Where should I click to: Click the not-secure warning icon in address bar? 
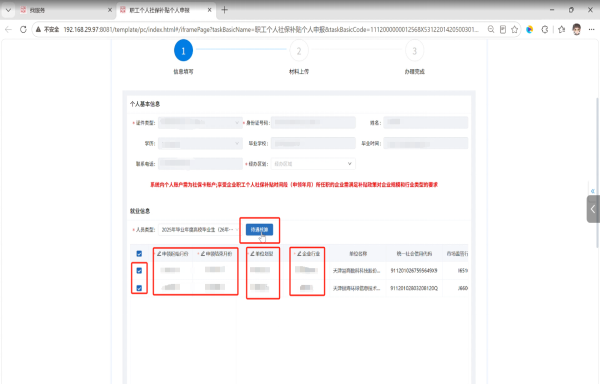point(38,29)
